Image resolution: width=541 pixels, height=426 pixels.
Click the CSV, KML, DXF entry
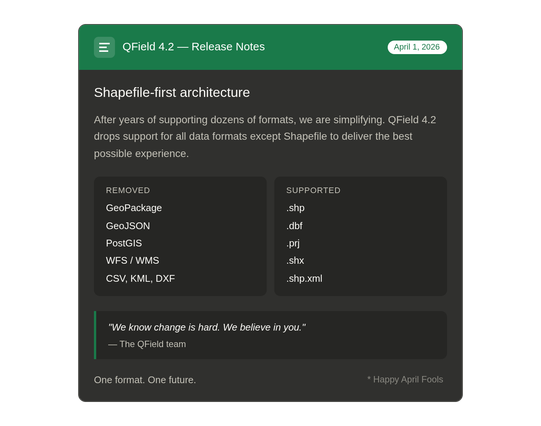[x=140, y=278]
